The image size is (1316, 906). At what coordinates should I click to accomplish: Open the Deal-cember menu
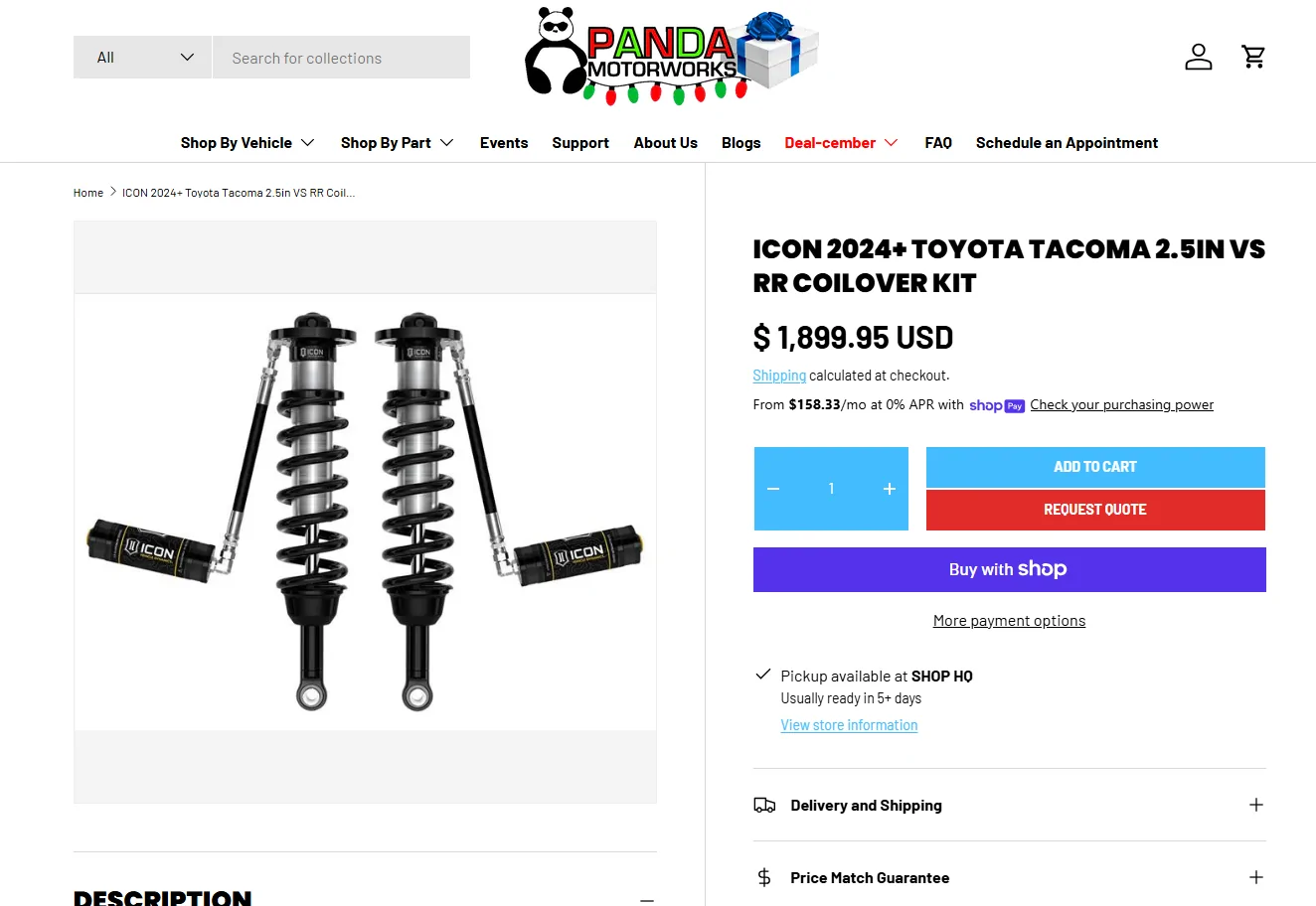[x=841, y=143]
